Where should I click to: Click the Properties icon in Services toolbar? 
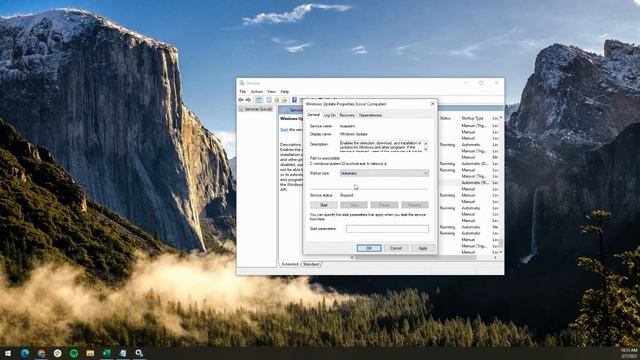269,100
